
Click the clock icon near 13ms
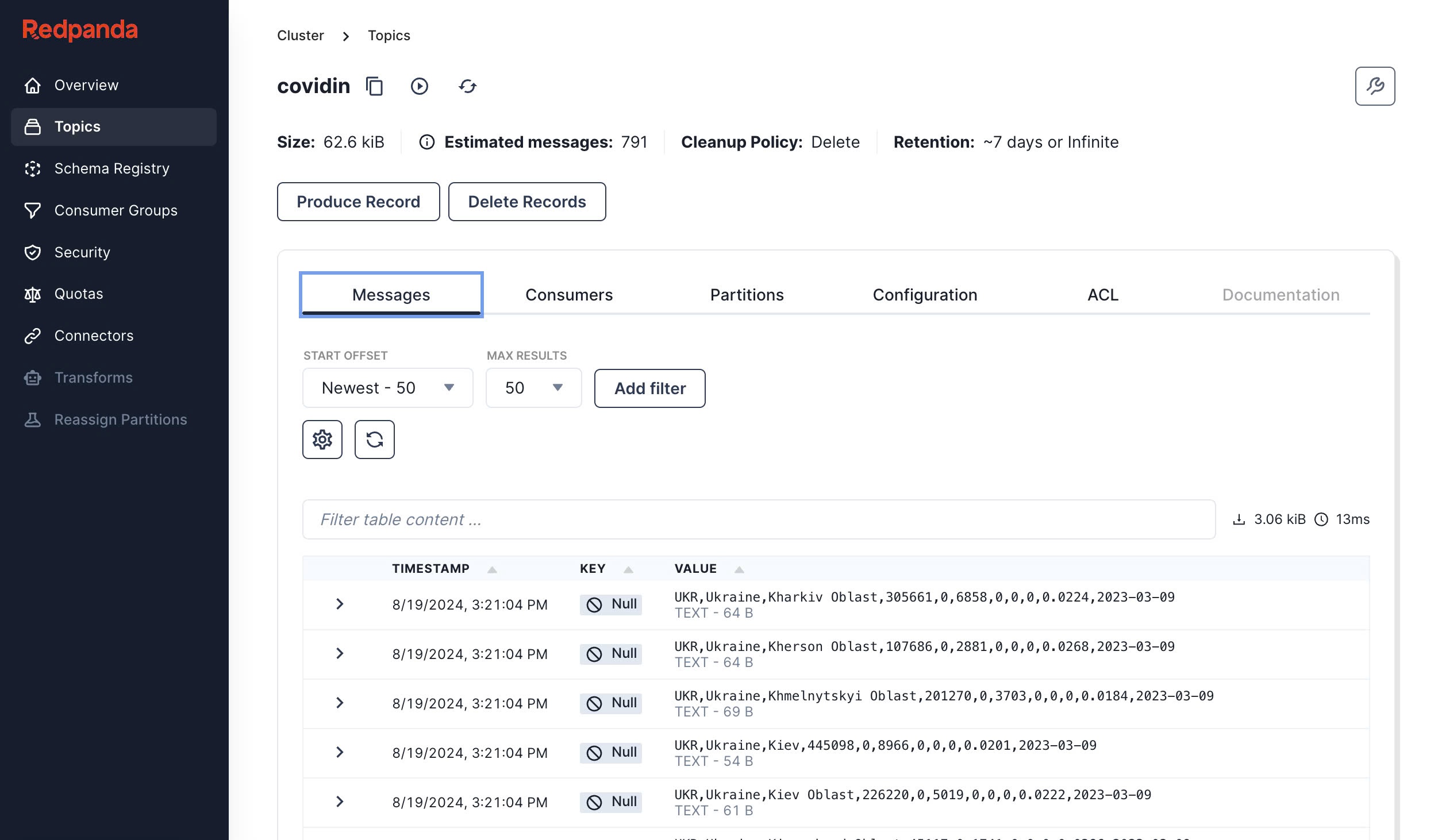(x=1321, y=519)
